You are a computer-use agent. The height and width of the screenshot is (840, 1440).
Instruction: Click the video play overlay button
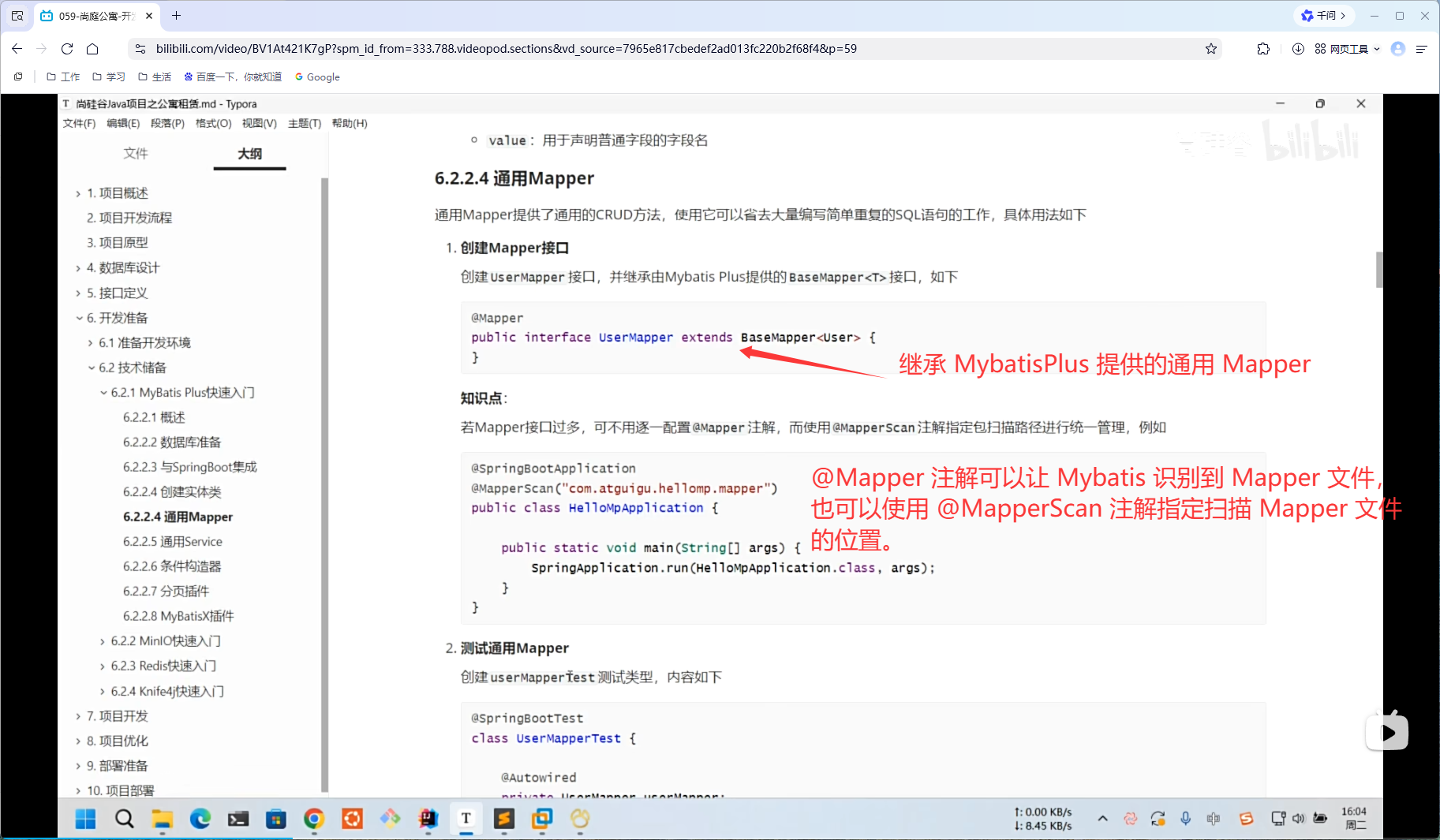pos(1387,733)
